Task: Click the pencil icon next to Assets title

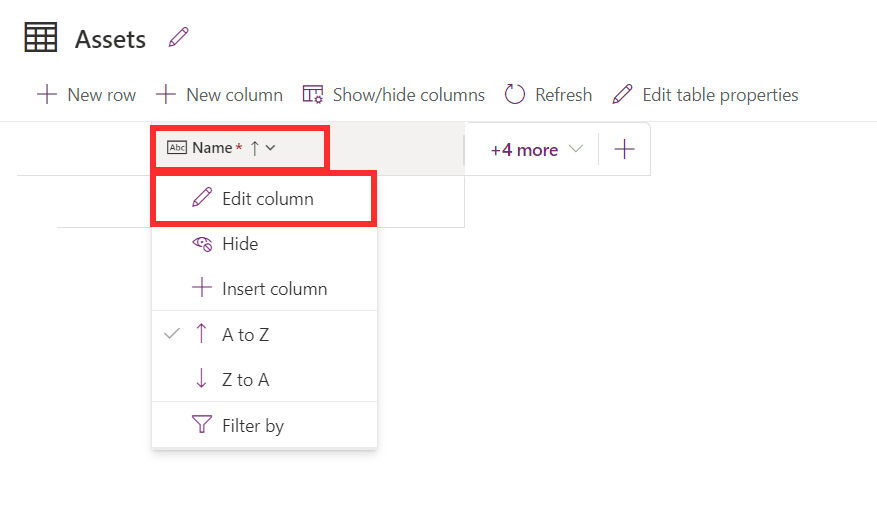Action: (x=178, y=37)
